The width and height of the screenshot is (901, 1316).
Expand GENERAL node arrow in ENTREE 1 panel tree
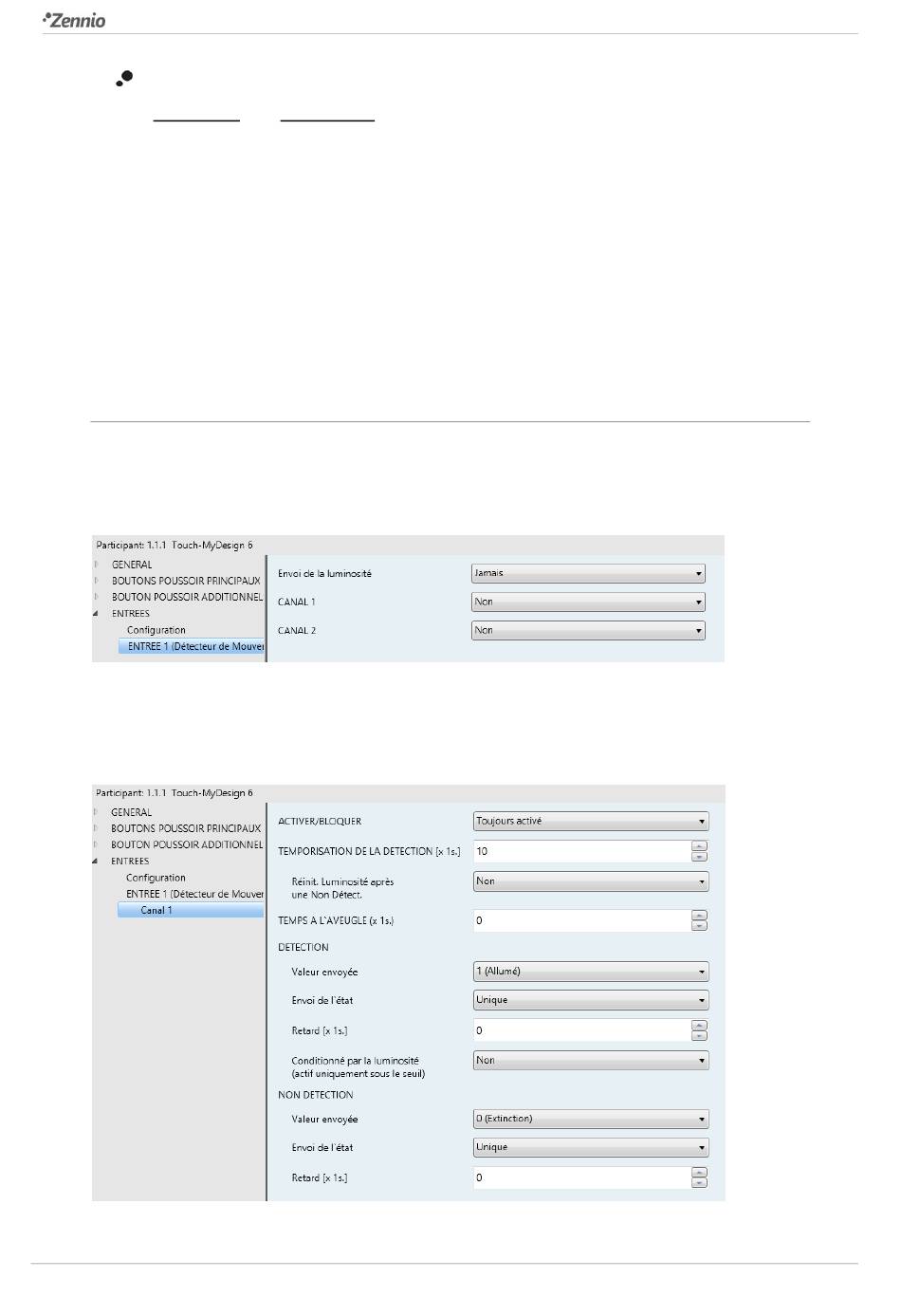96,565
